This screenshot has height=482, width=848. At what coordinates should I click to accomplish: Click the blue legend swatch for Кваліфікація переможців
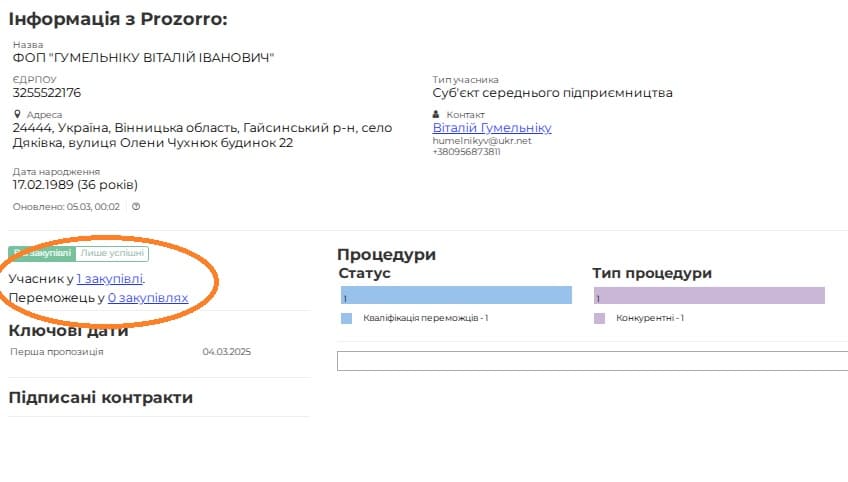pos(346,318)
